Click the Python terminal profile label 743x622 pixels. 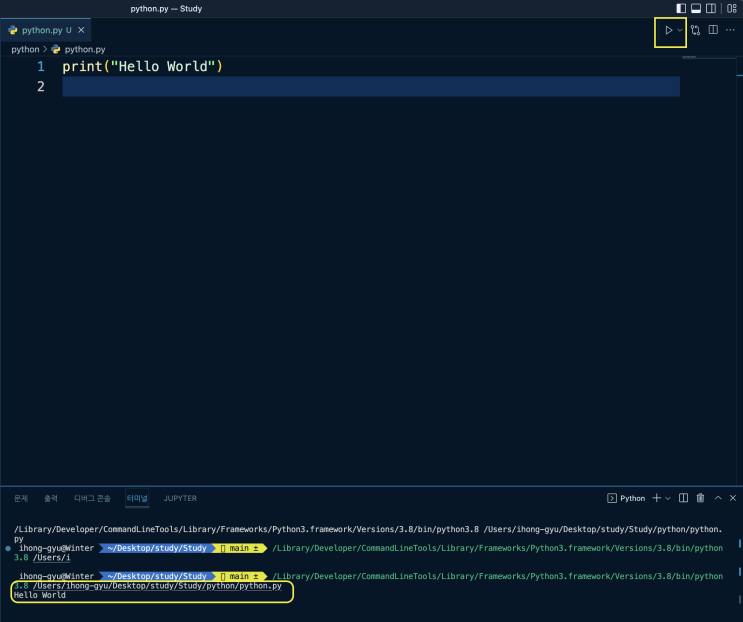tap(633, 498)
